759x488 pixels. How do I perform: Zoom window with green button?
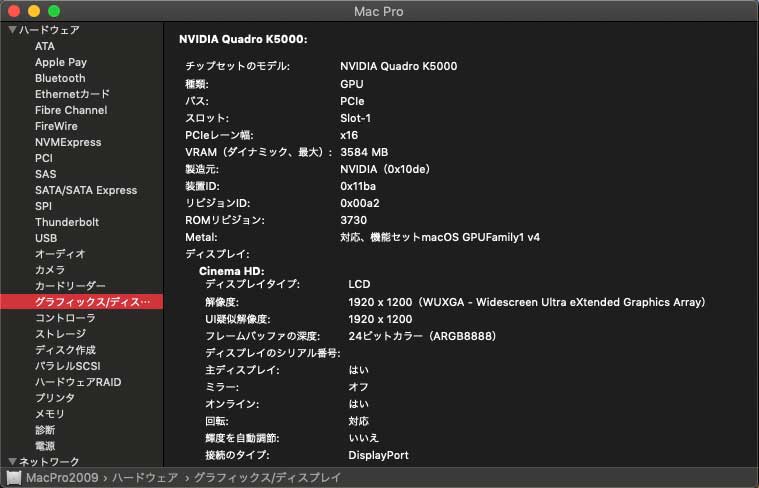pyautogui.click(x=54, y=11)
